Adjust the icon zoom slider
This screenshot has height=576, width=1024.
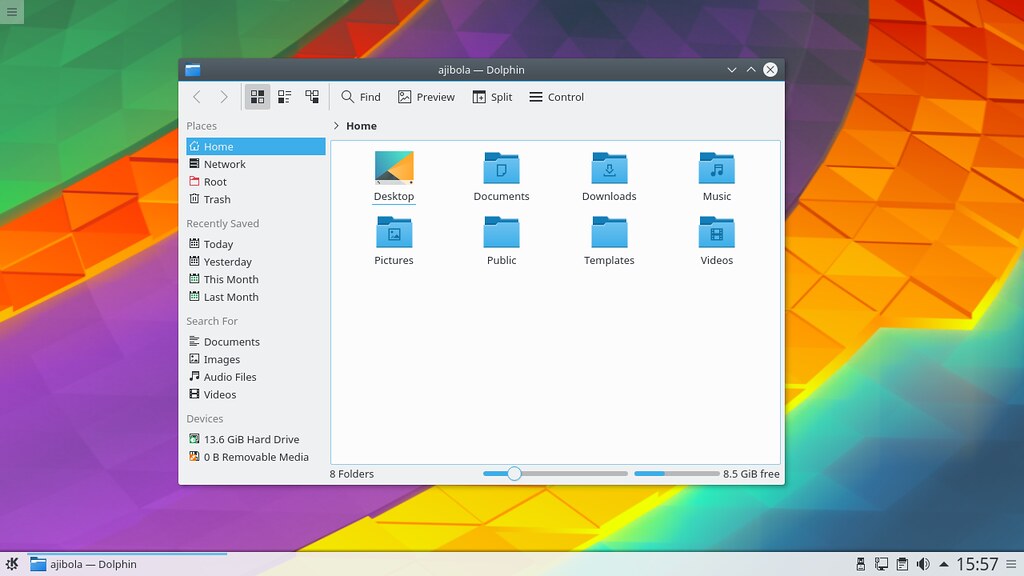(515, 473)
